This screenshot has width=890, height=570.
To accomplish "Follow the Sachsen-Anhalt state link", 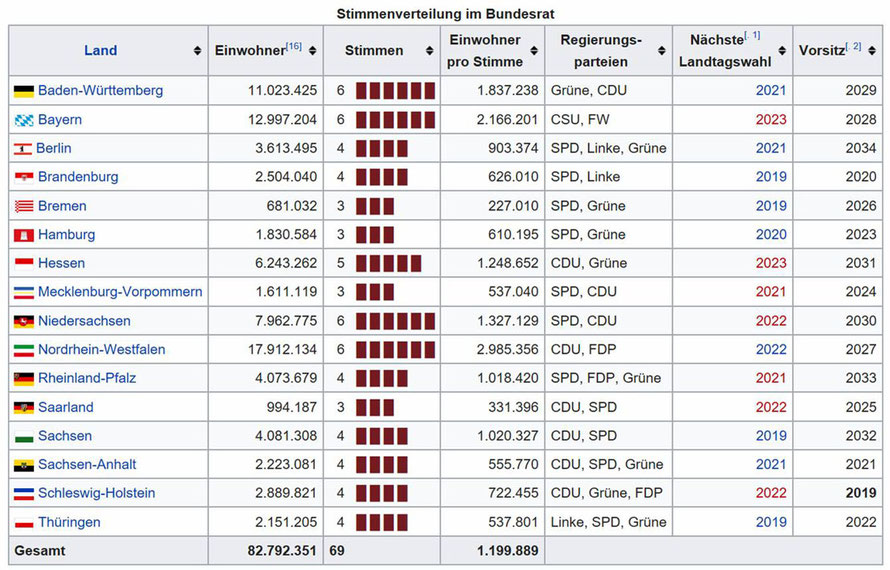I will [87, 465].
